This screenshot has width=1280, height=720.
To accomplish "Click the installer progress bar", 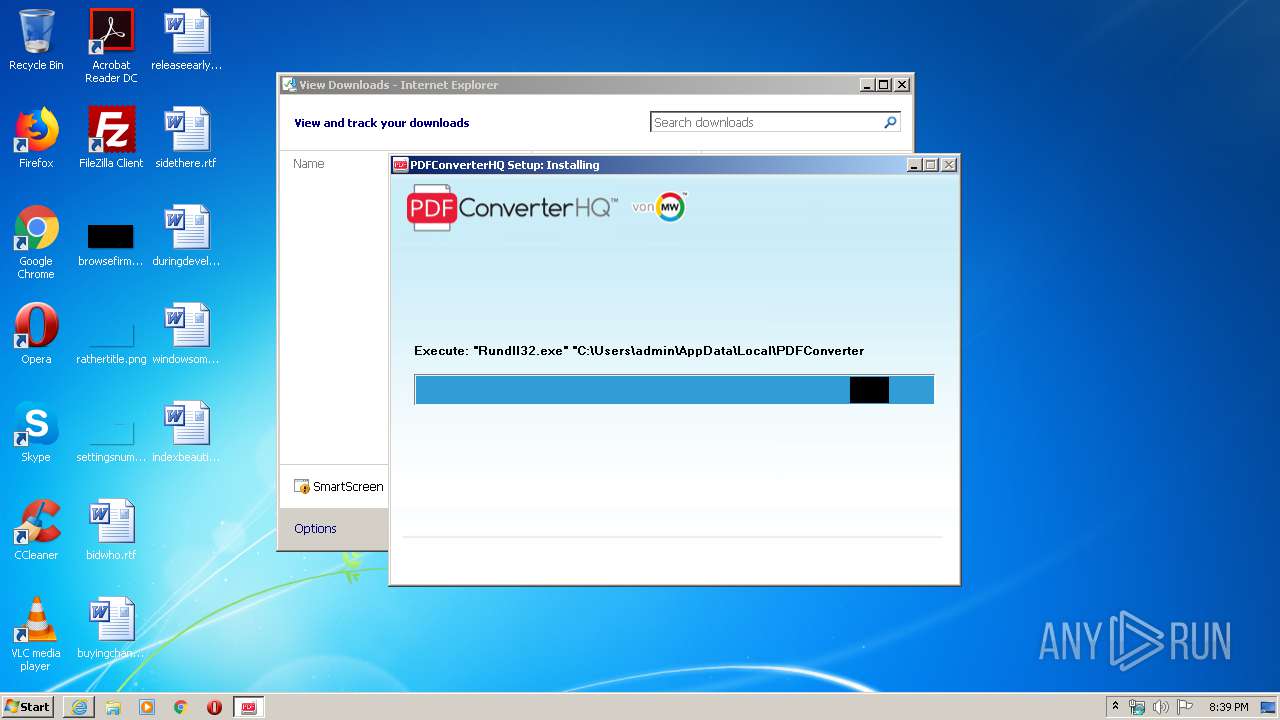I will point(674,390).
